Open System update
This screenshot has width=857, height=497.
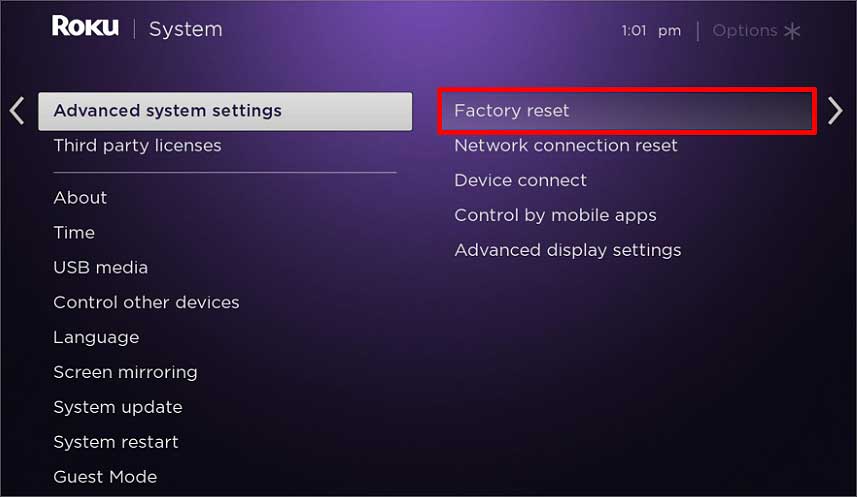click(x=117, y=407)
